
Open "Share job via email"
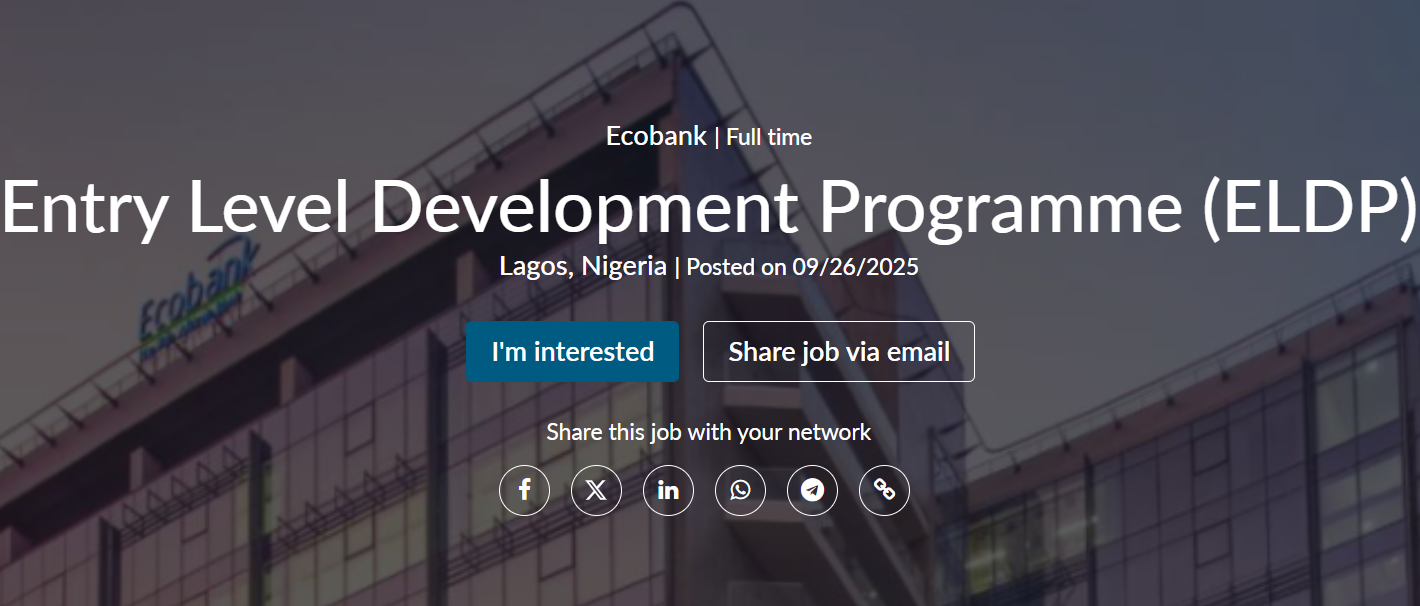[838, 351]
